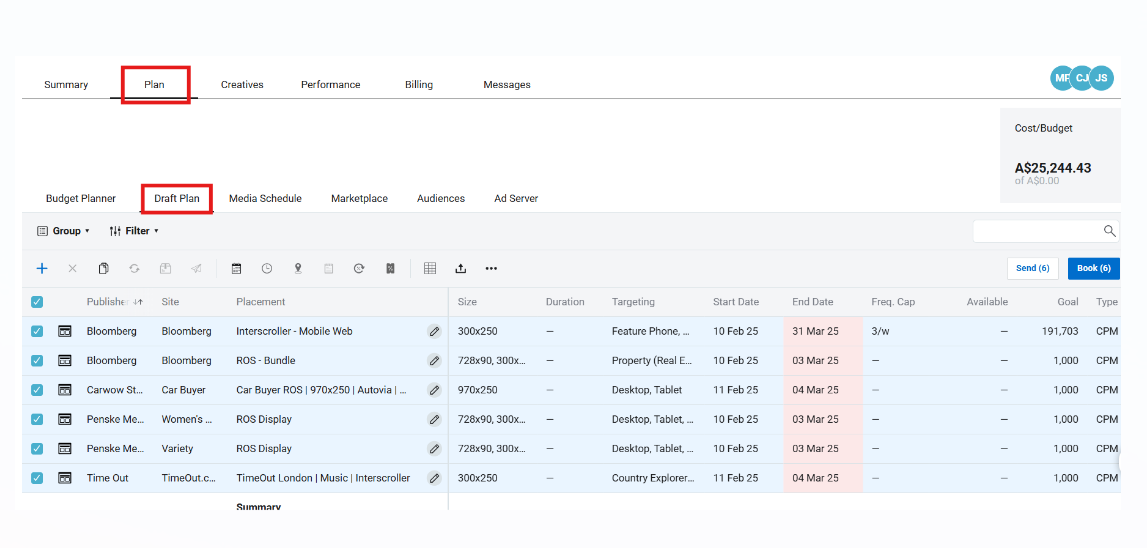Click the Book (6) button
Screen dimensions: 1147x548
[x=1093, y=268]
